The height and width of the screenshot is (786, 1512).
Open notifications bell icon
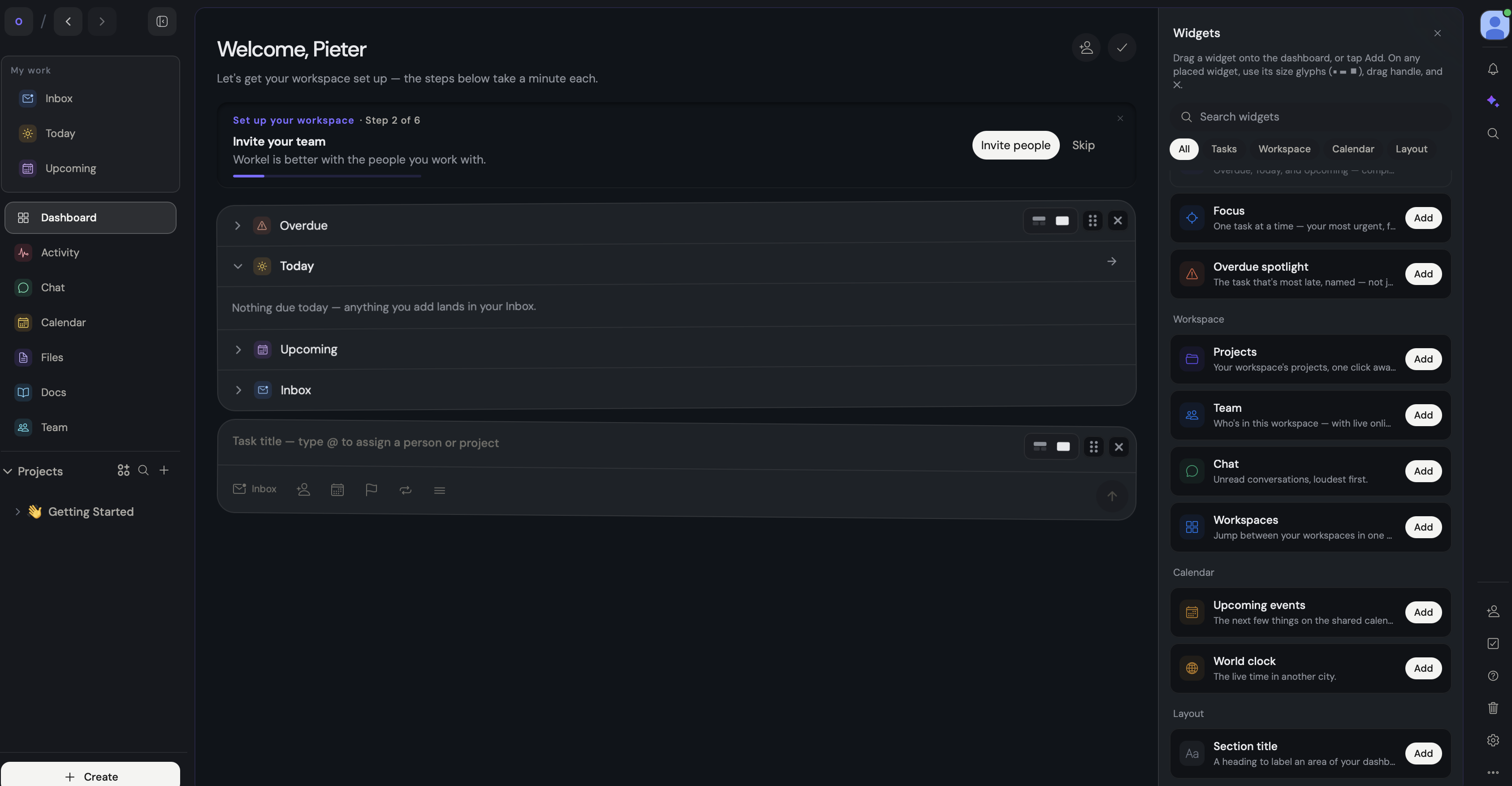(1493, 69)
